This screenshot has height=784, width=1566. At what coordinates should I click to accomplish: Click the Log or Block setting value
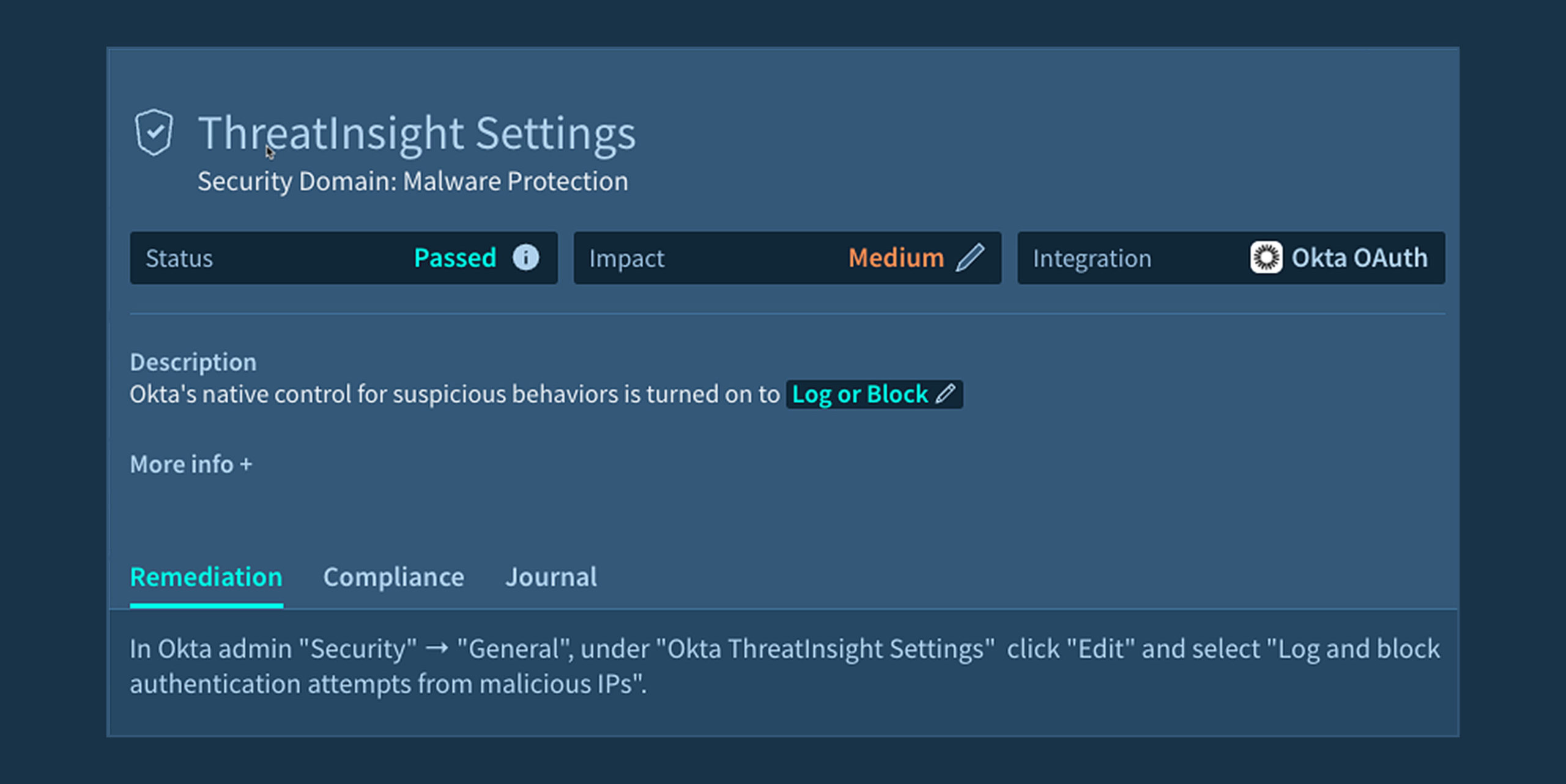click(x=859, y=394)
